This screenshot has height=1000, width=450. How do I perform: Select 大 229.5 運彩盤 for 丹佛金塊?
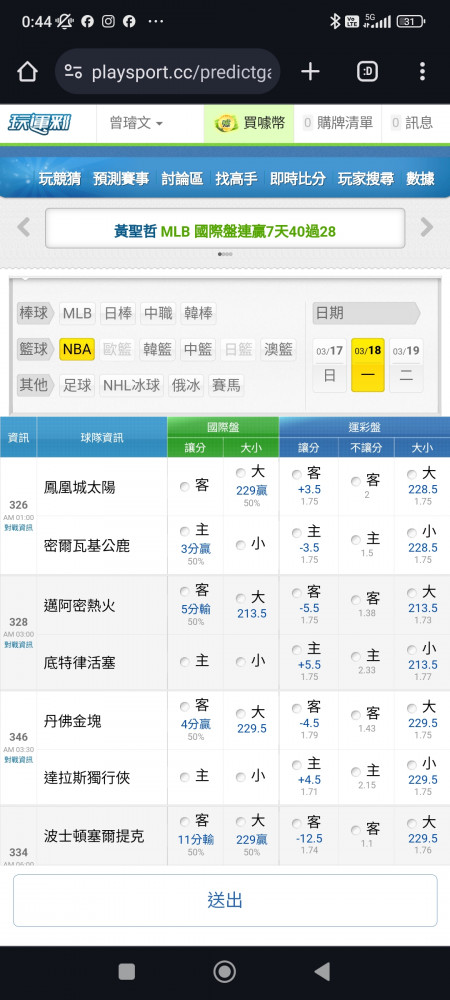point(412,707)
